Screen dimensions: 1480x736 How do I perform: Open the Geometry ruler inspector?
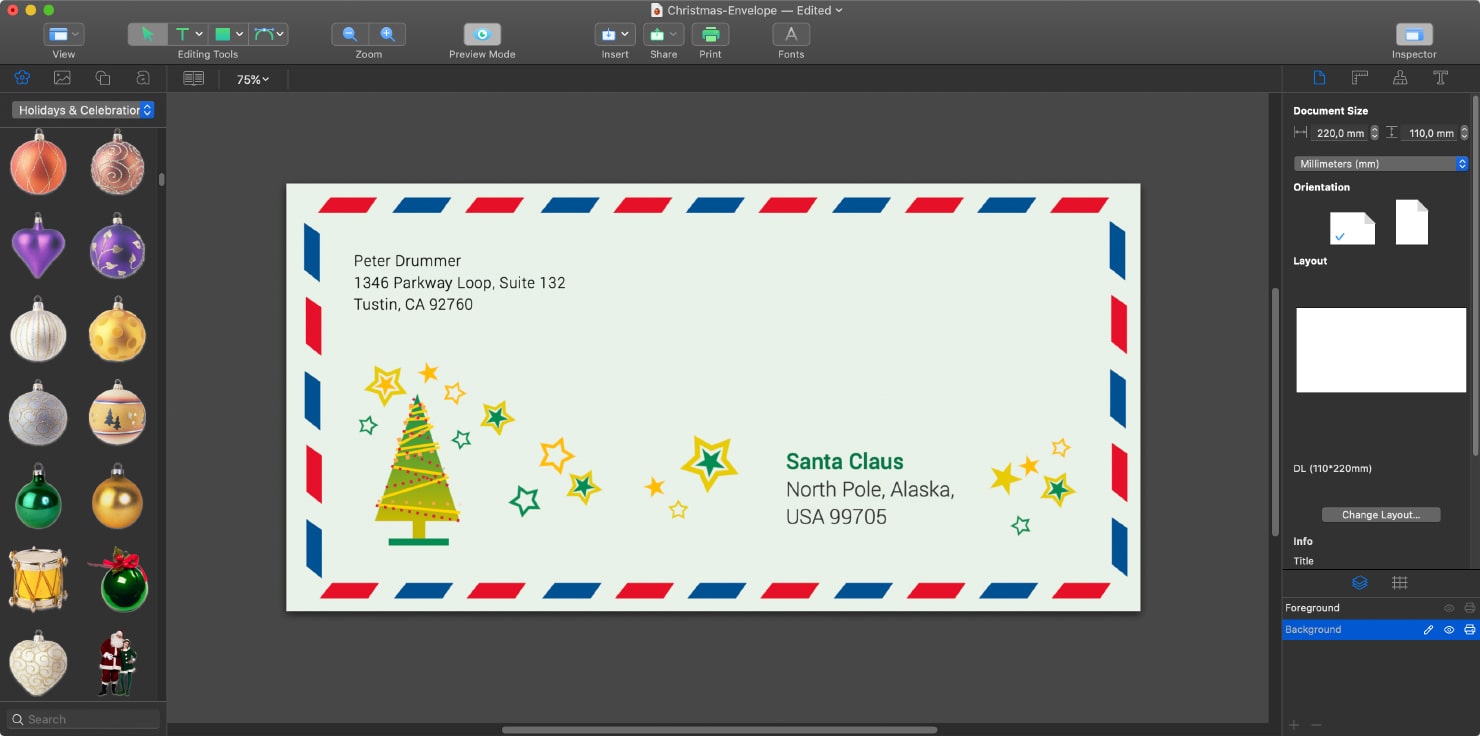click(1359, 77)
